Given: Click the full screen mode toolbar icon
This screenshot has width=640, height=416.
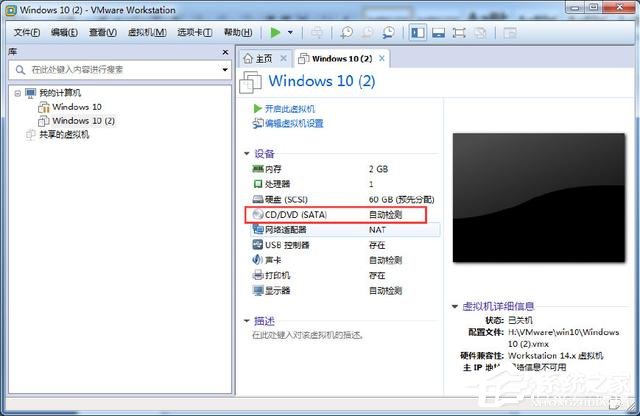Looking at the screenshot, I should [x=459, y=32].
